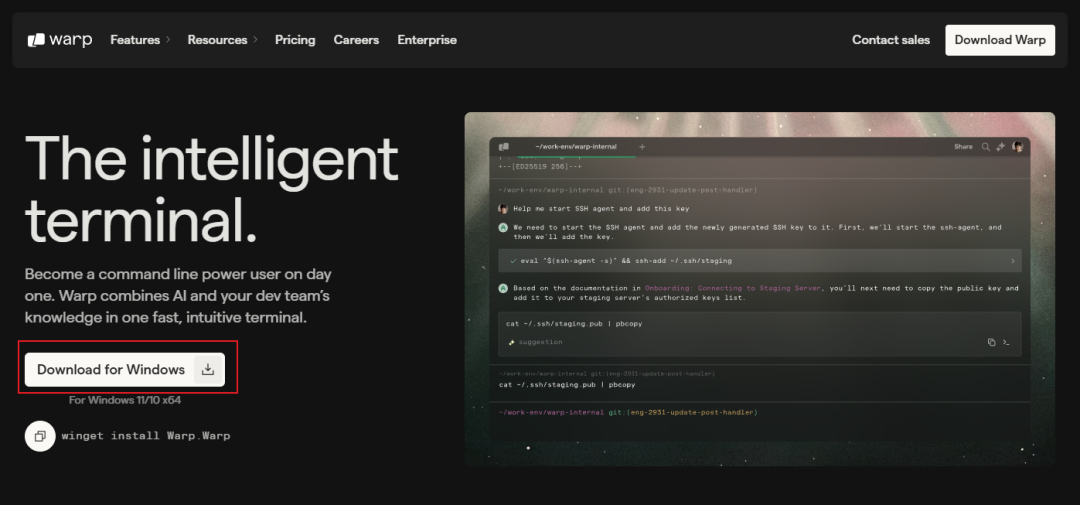Open 'Onboarding: Connecting to Staging Server' link
The image size is (1080, 505).
click(x=733, y=289)
